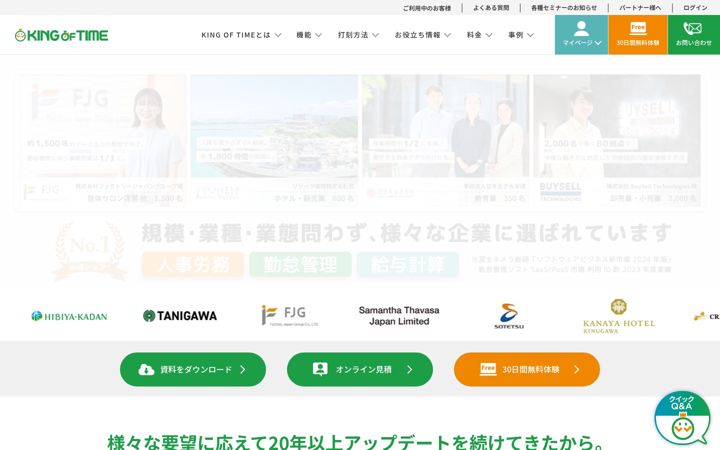Click the Samantha Thavasa Japan Limited logo
720x450 pixels.
(x=399, y=315)
